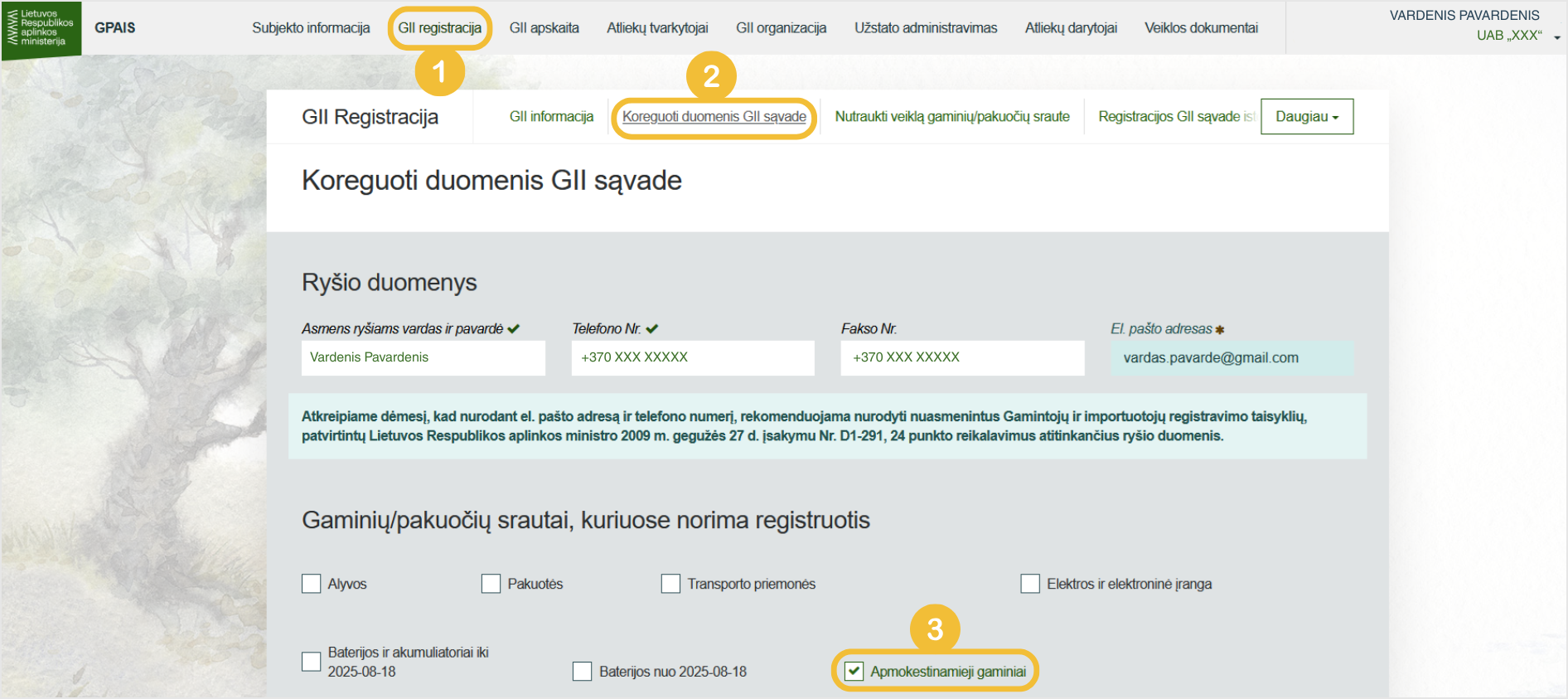Go to Atliekų tvarkytojai menu
The image size is (1568, 699).
pyautogui.click(x=657, y=28)
